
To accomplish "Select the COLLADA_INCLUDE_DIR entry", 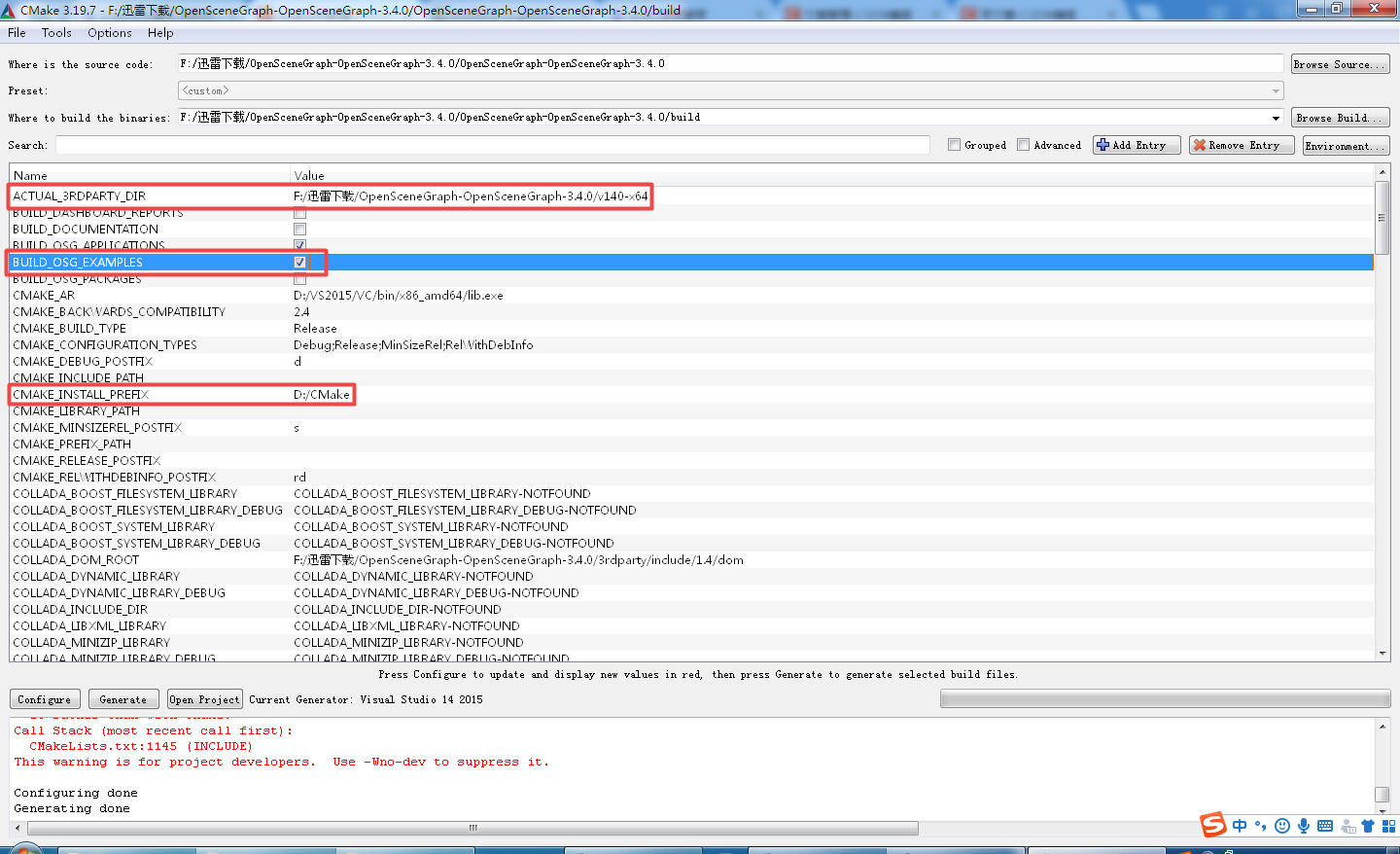I will [81, 610].
